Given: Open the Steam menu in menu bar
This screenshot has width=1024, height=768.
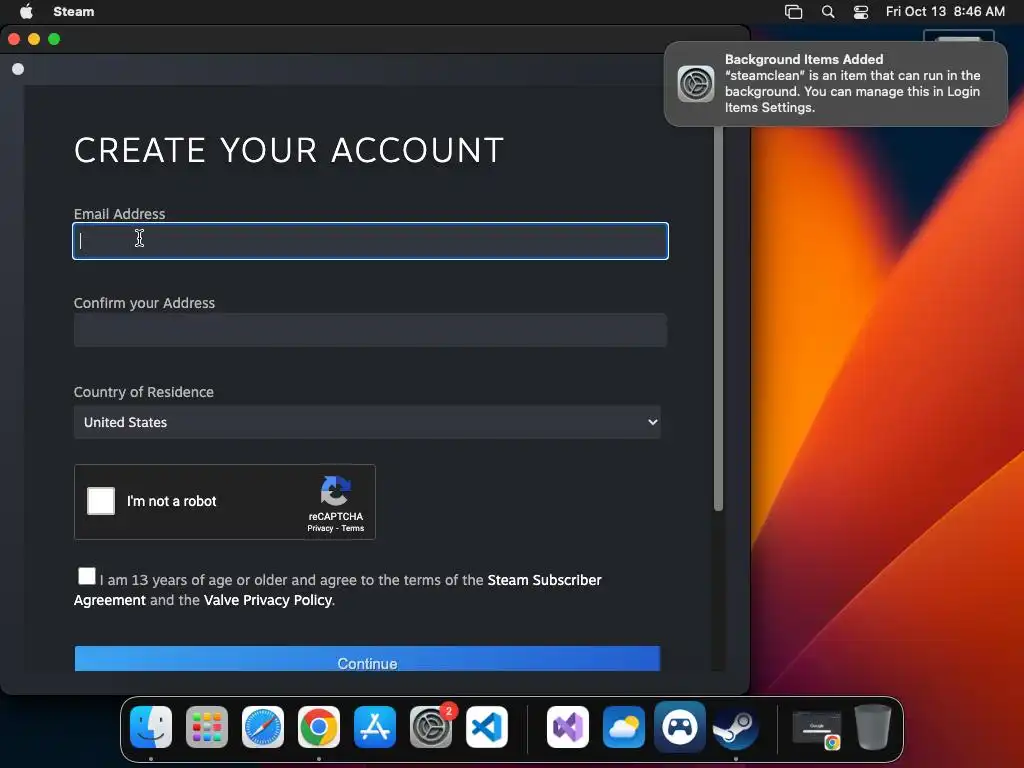Looking at the screenshot, I should click(x=74, y=11).
